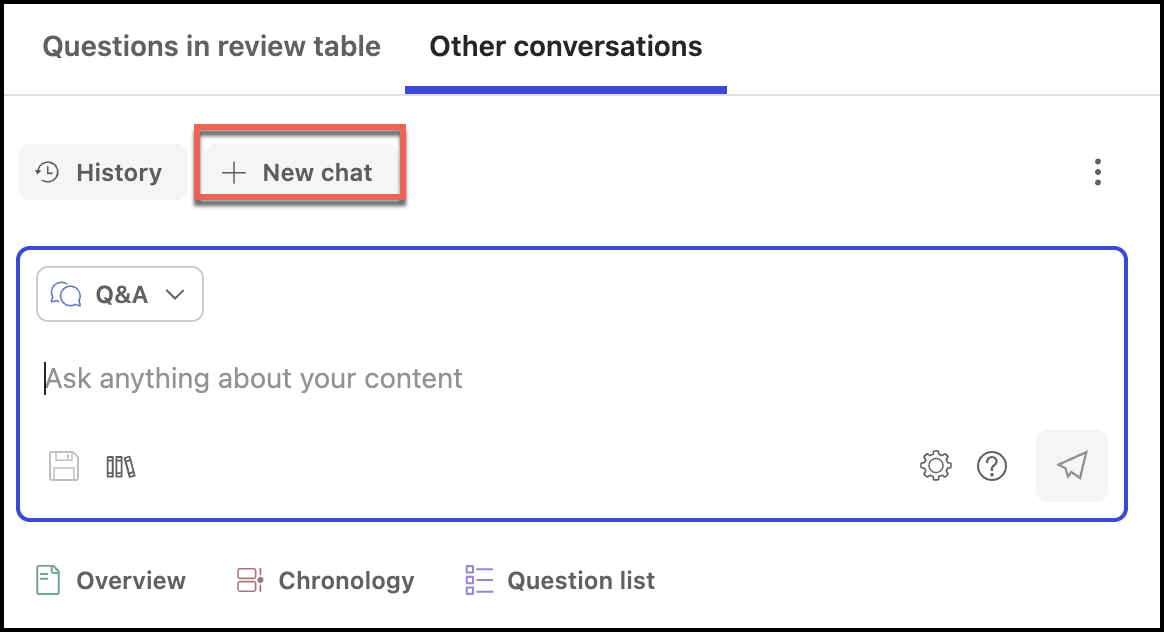This screenshot has height=632, width=1164.
Task: Click the help question mark icon
Action: (991, 465)
